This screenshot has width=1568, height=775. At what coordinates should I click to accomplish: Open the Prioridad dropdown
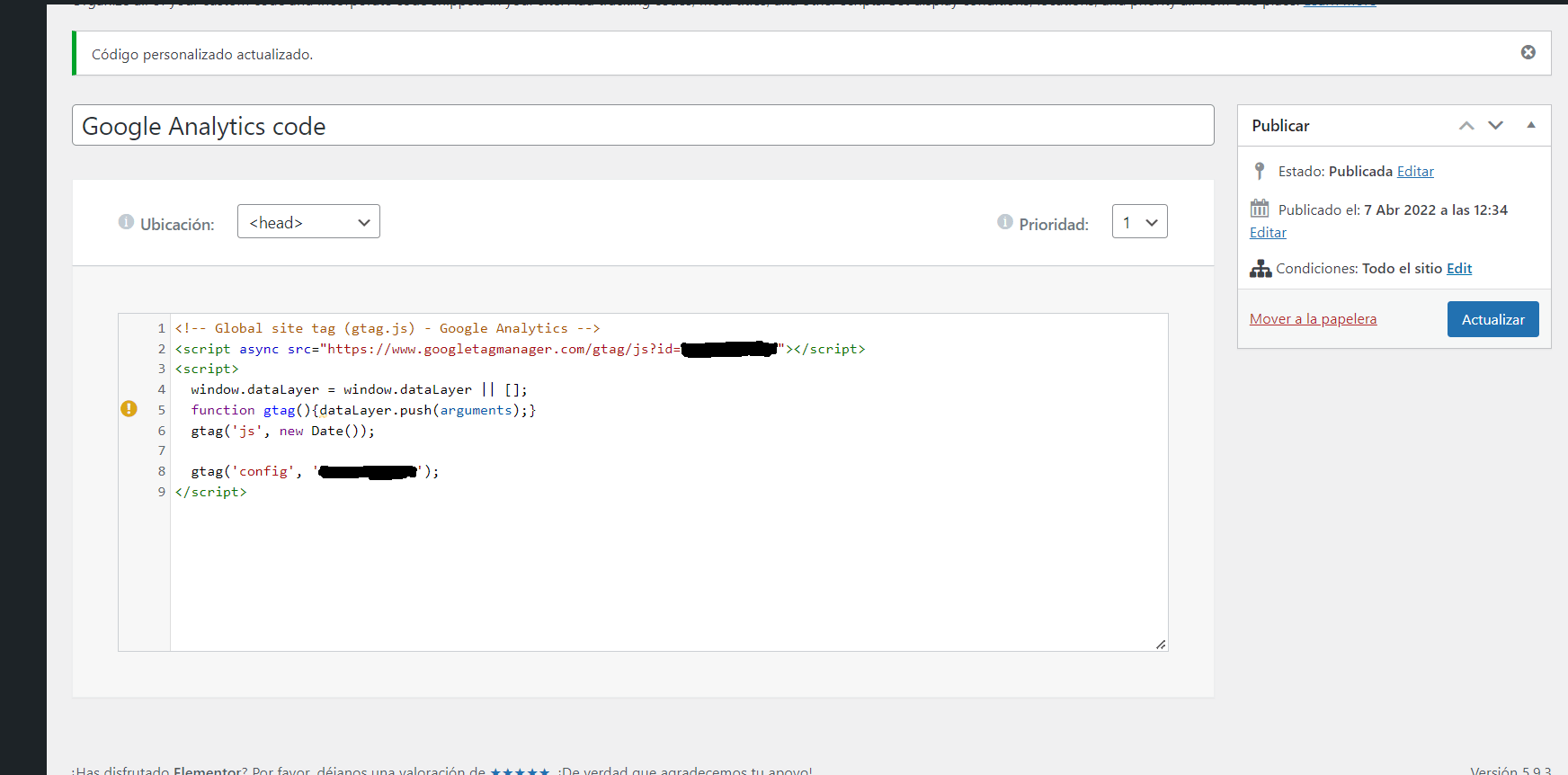[x=1139, y=222]
